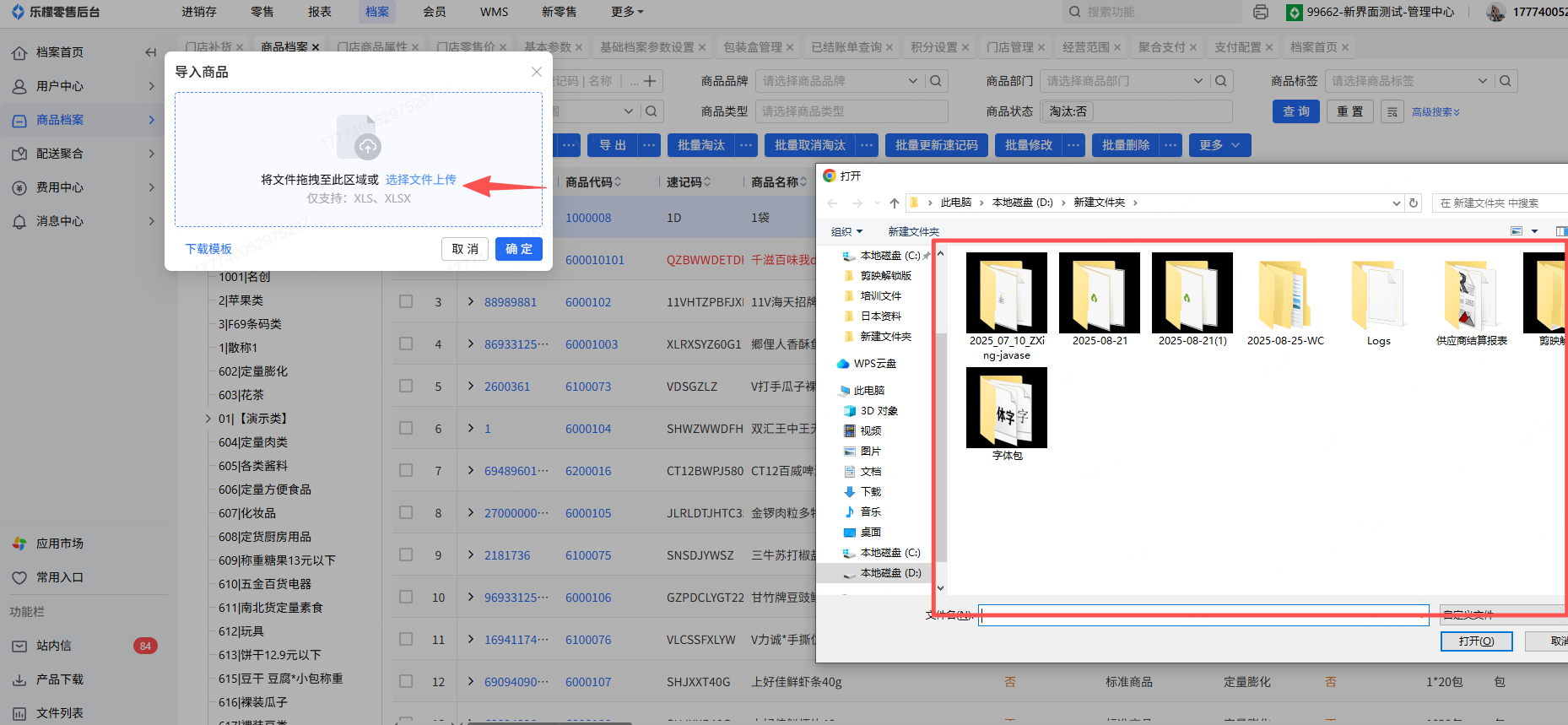Expand row 88989881 details
Image resolution: width=1568 pixels, height=725 pixels.
pos(471,301)
